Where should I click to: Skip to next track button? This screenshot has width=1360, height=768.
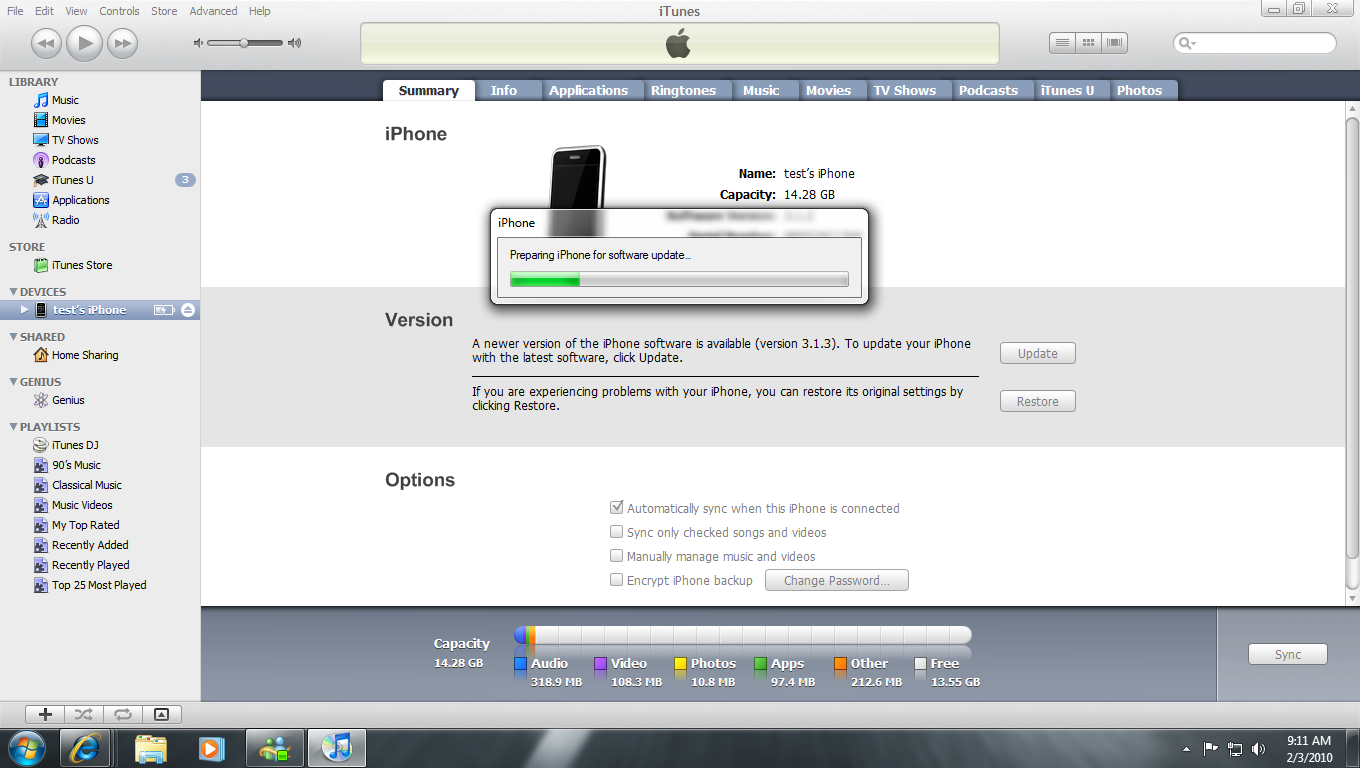[x=122, y=43]
